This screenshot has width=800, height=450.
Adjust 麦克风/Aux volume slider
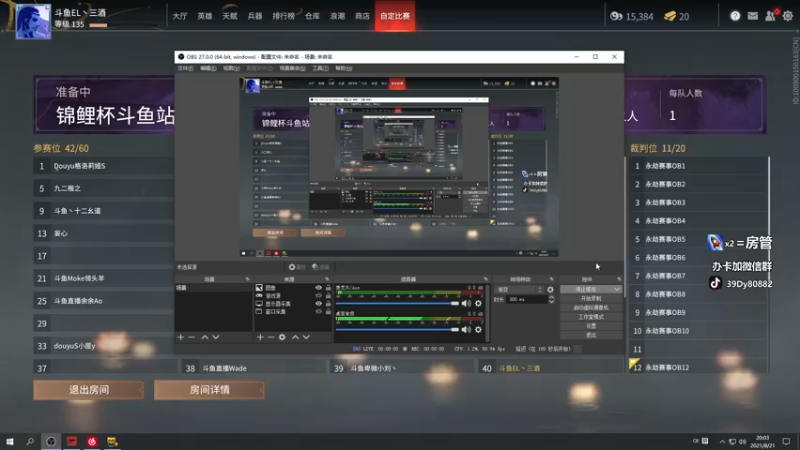click(x=397, y=304)
